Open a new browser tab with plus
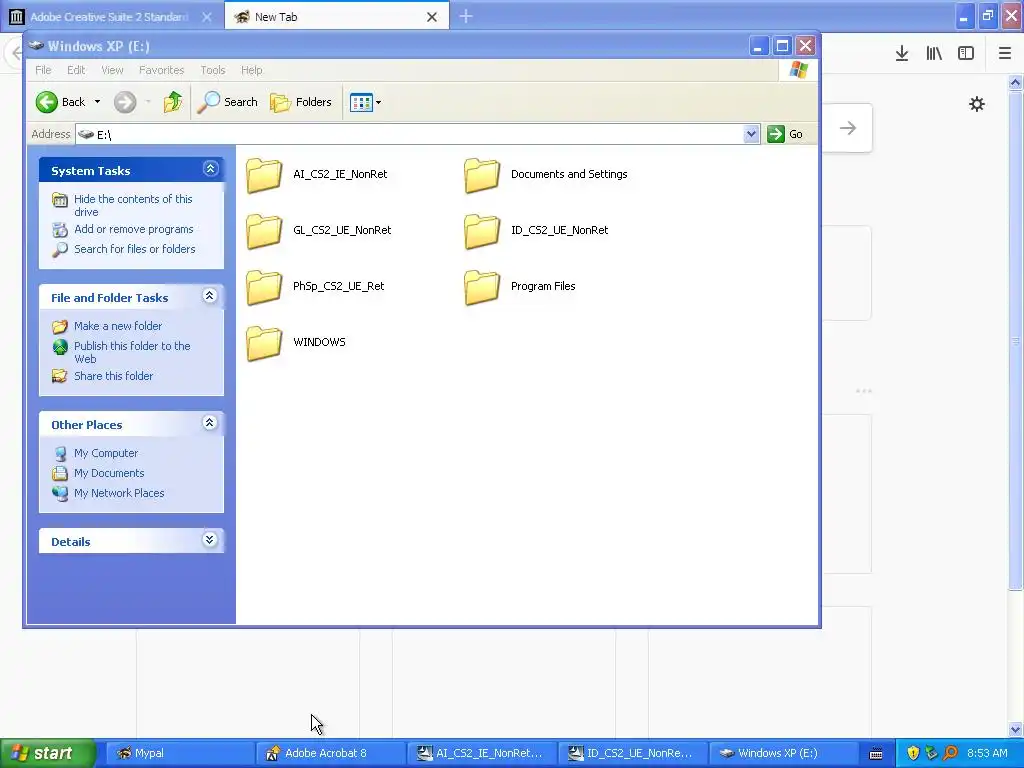1024x768 pixels. [x=466, y=16]
